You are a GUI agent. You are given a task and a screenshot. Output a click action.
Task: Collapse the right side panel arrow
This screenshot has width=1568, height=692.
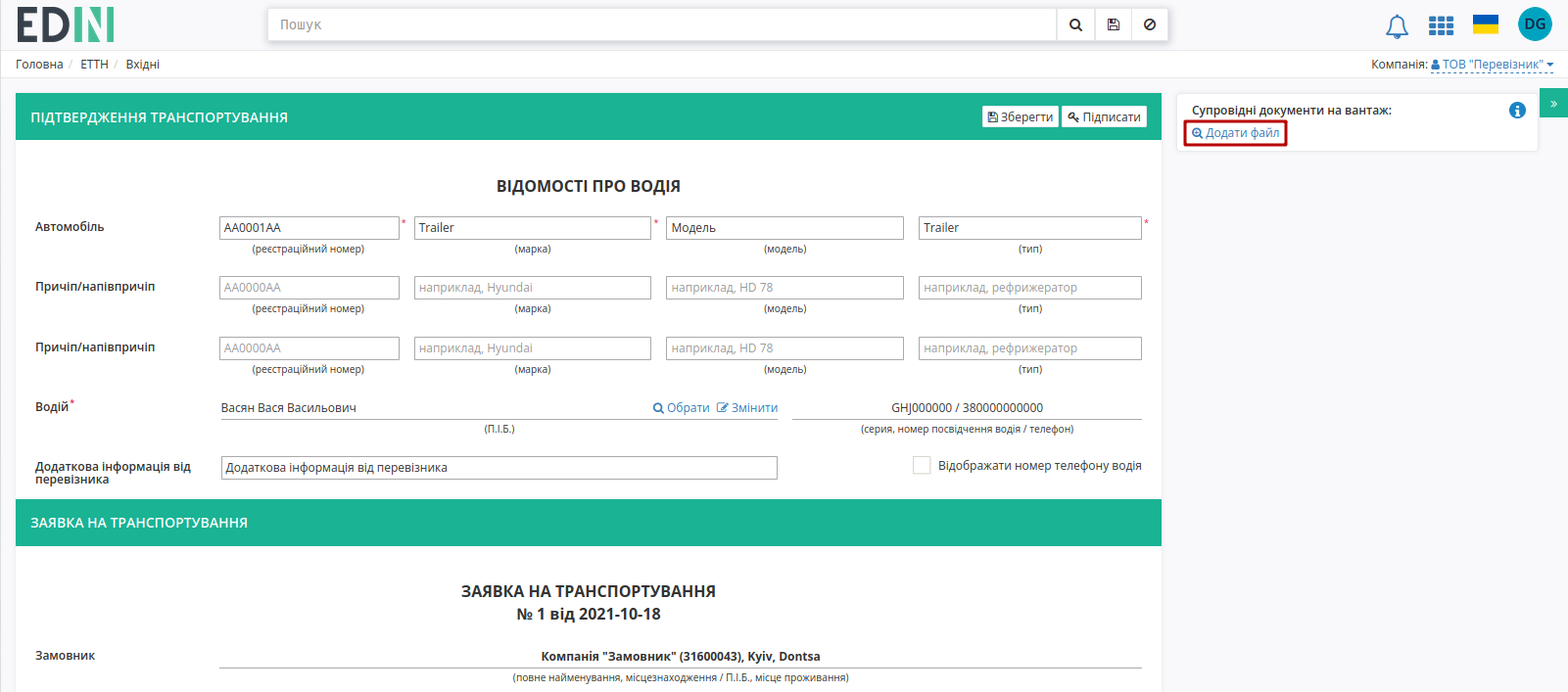[1553, 103]
